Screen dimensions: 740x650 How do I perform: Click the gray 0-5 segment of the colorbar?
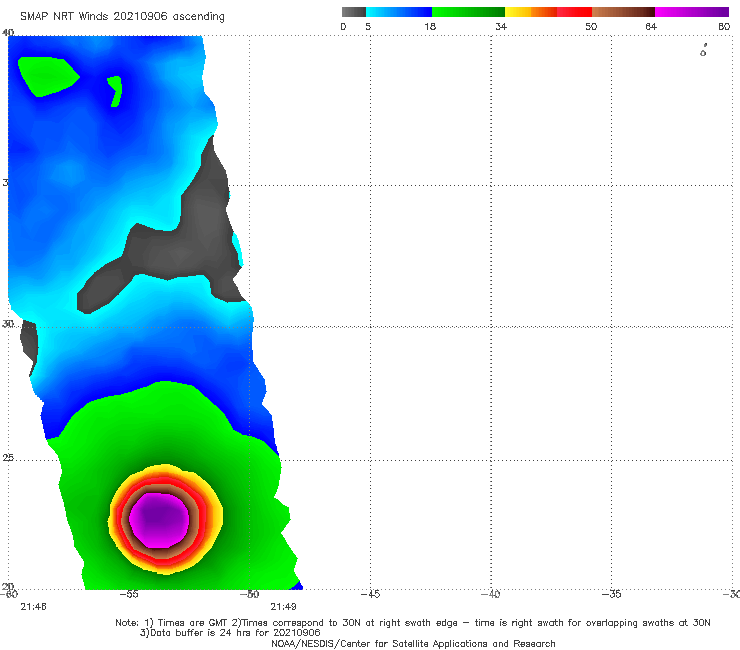[354, 12]
